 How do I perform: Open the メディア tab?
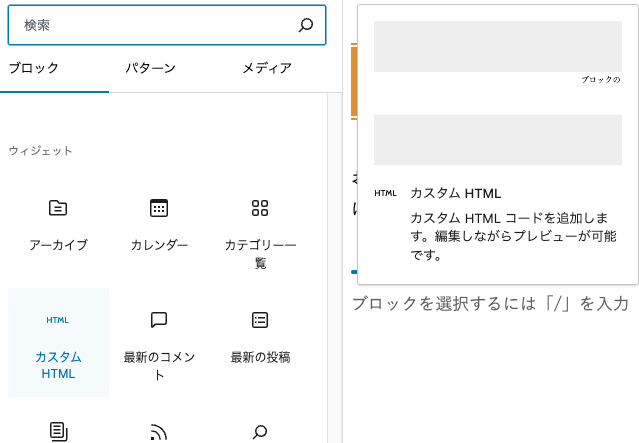(267, 68)
